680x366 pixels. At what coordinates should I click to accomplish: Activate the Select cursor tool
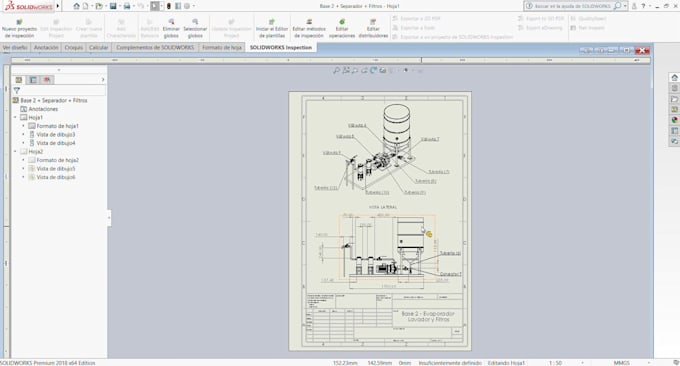[x=154, y=6]
